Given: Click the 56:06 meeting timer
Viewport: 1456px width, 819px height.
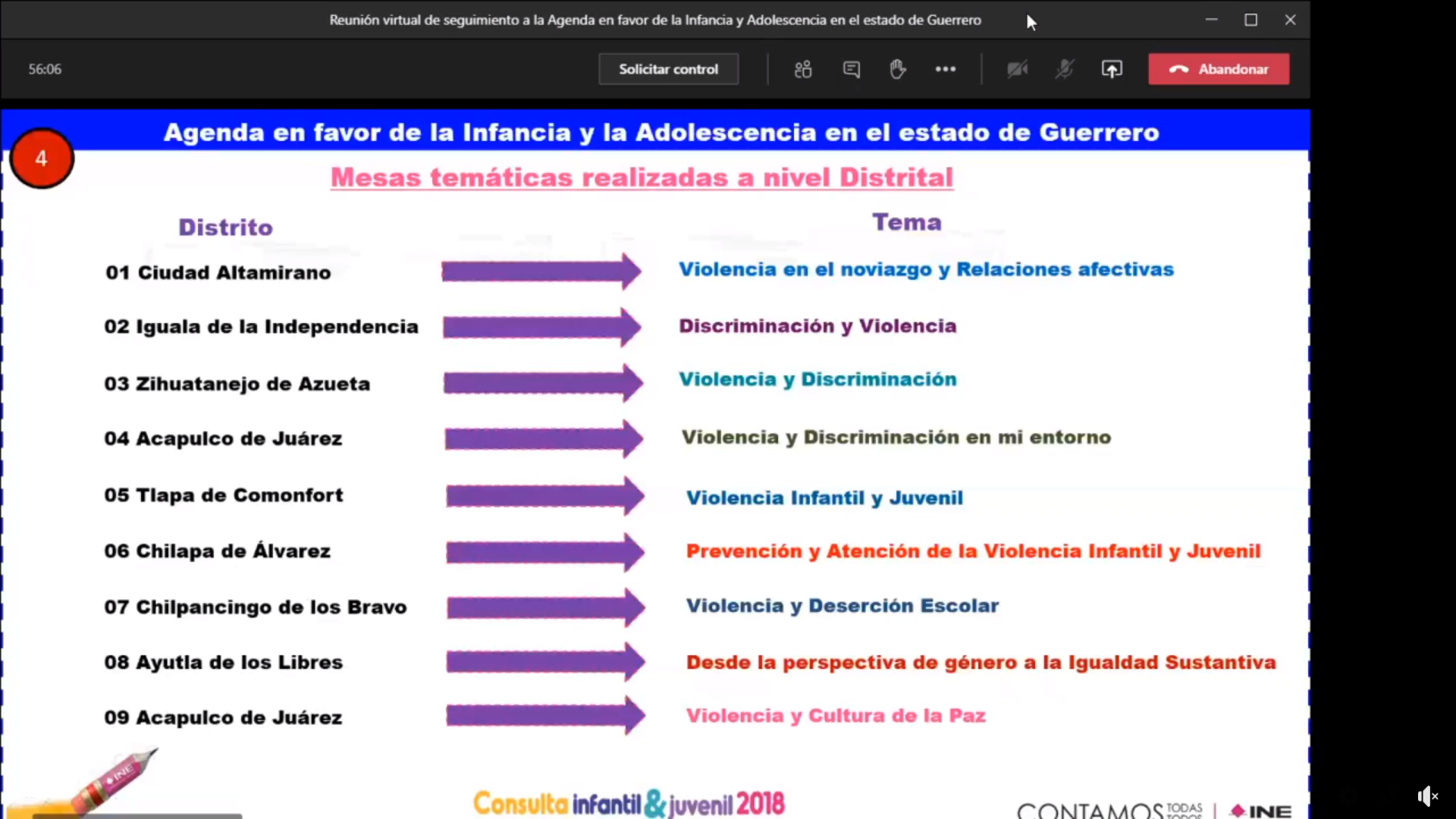Looking at the screenshot, I should (x=45, y=69).
